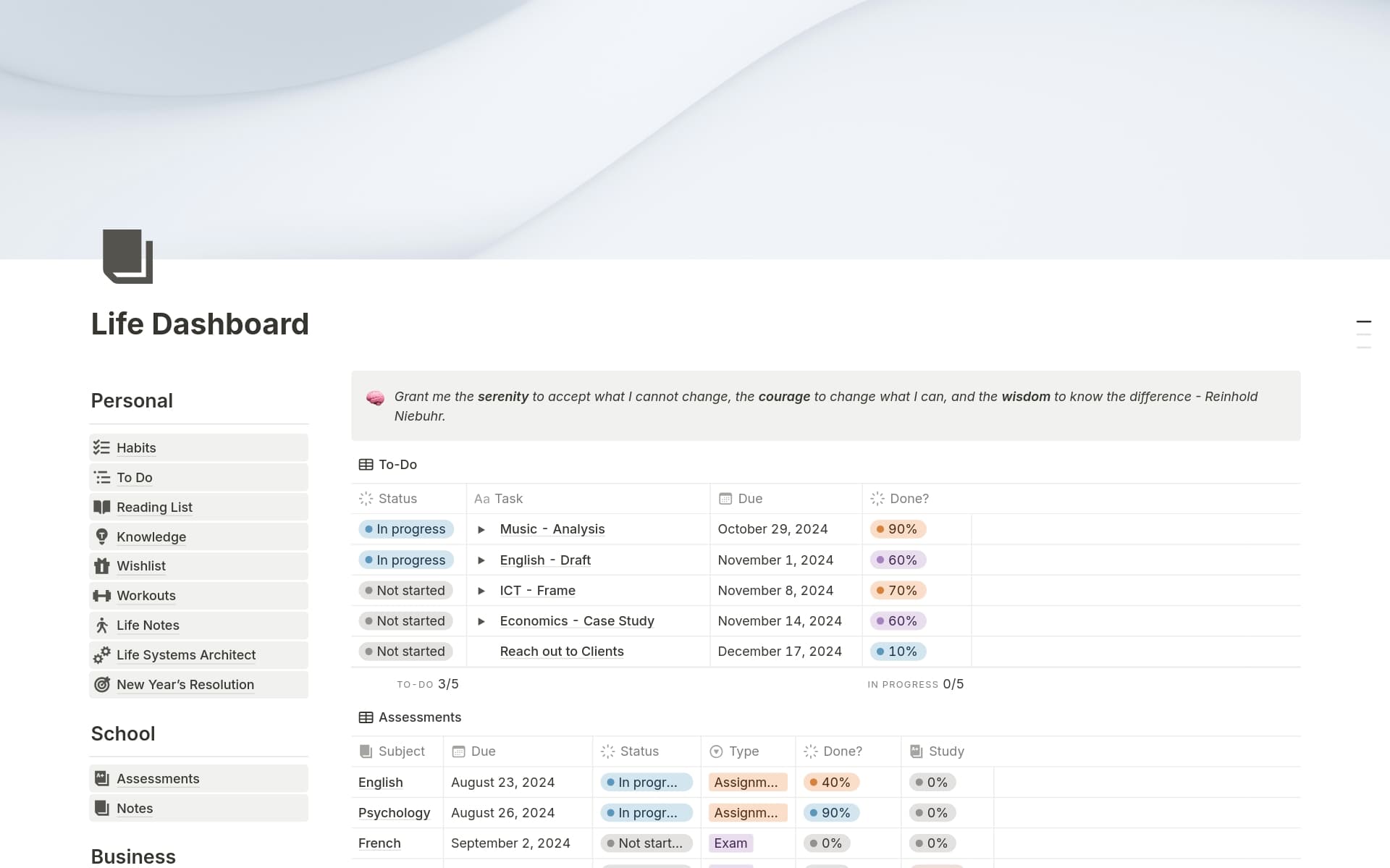
Task: Click the brain emoji in the quote callout
Action: pos(375,397)
